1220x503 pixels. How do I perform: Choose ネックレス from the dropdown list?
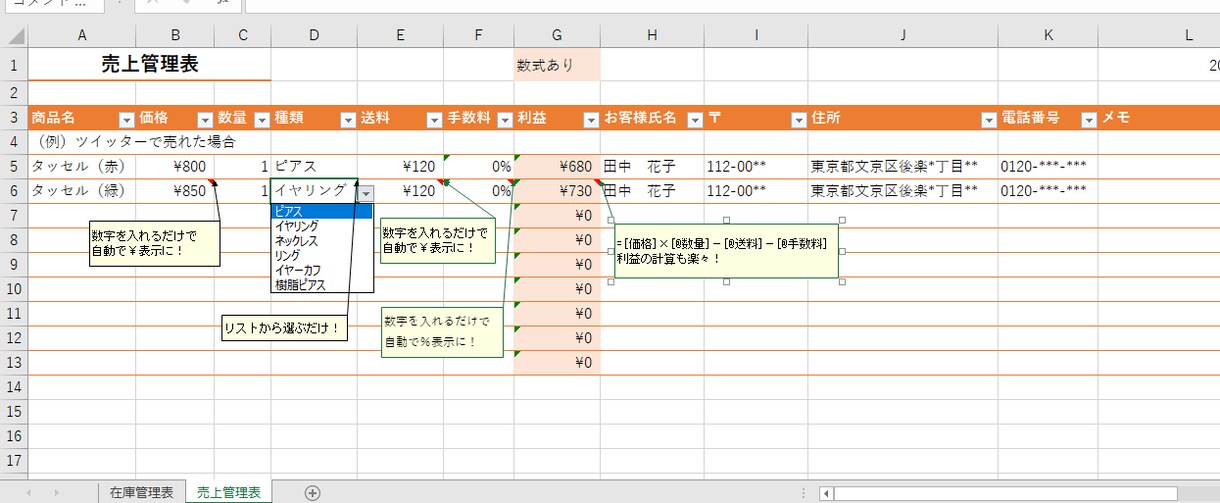(x=321, y=241)
